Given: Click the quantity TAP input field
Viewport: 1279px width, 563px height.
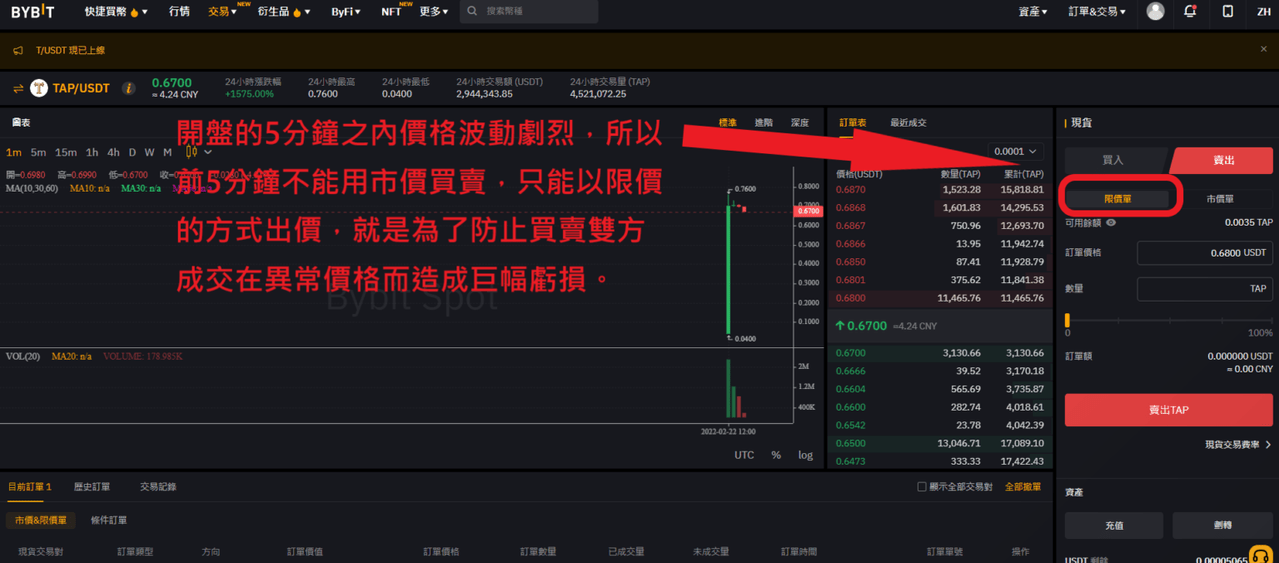Looking at the screenshot, I should tap(1204, 288).
